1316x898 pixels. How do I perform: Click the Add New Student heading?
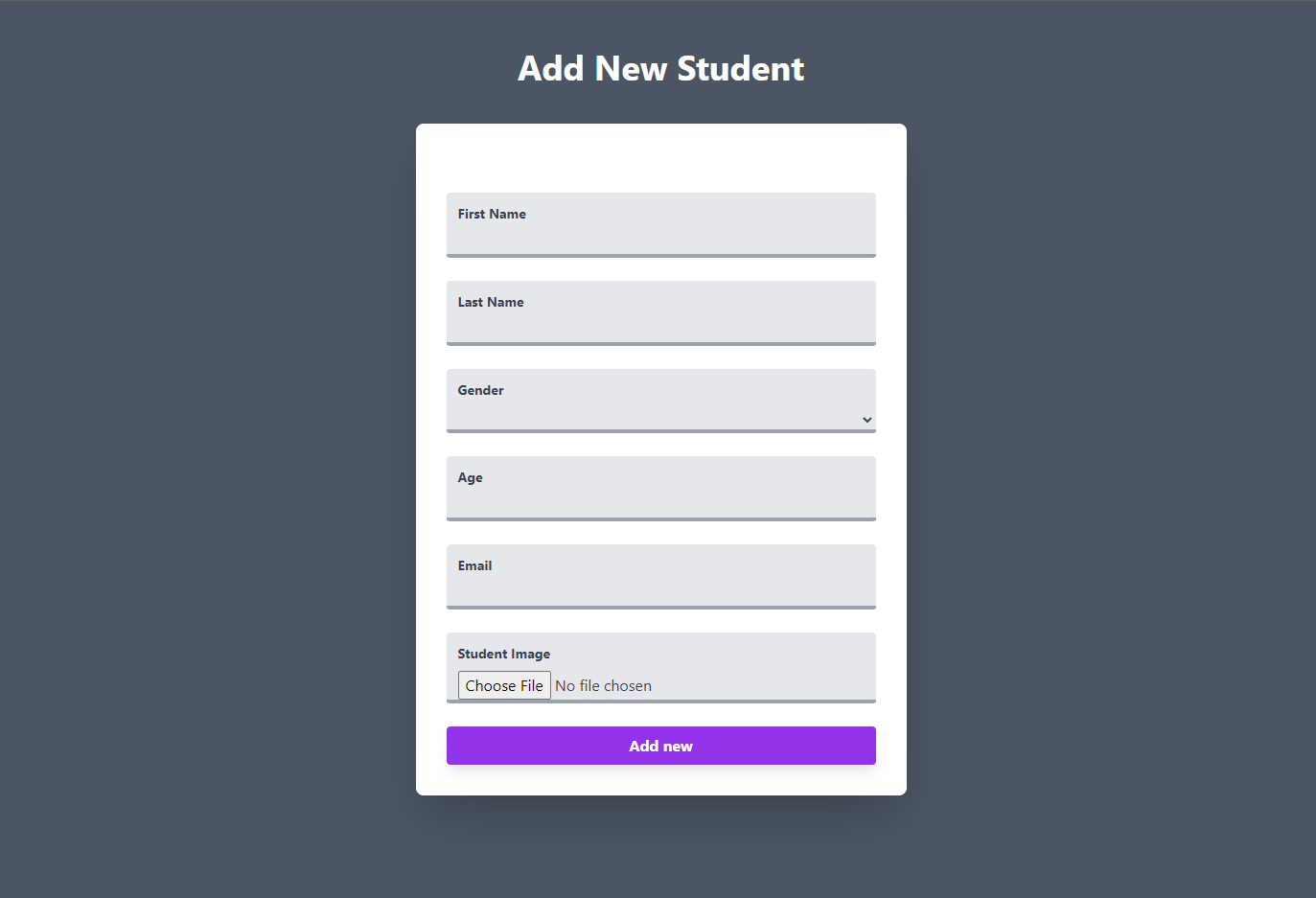click(x=660, y=68)
